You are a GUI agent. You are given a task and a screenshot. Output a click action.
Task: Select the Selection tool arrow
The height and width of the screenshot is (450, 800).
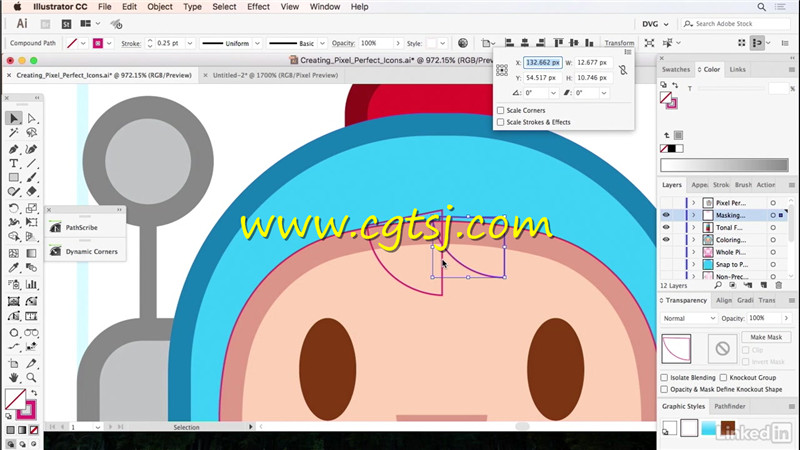point(14,118)
